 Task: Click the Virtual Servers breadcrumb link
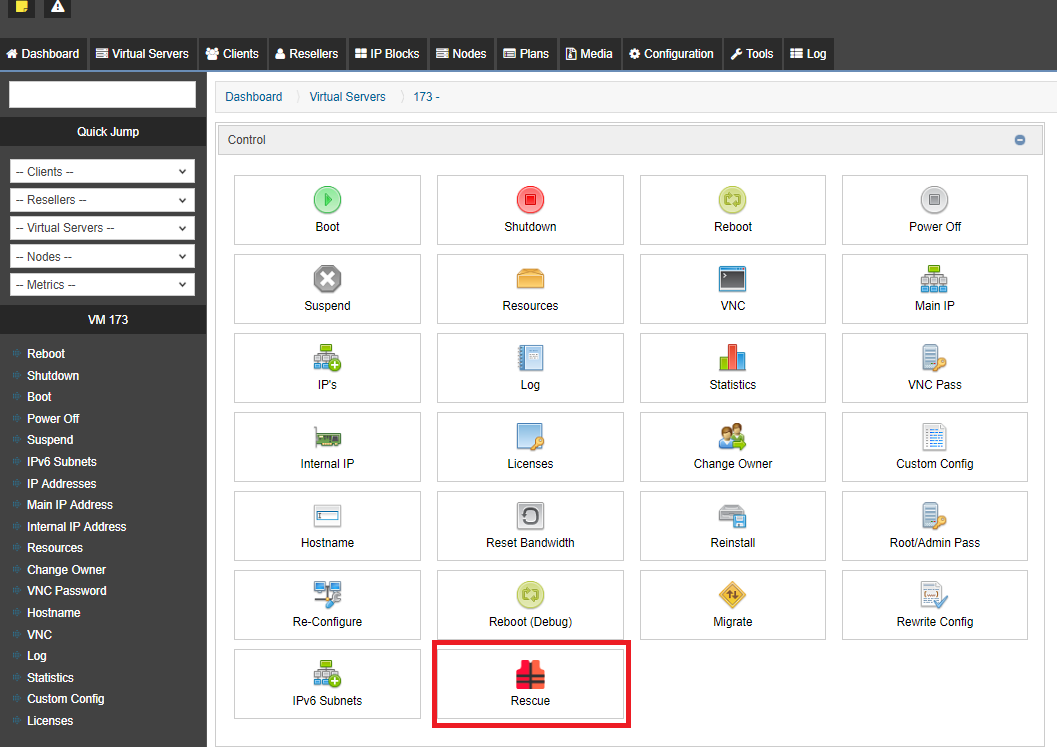[347, 97]
